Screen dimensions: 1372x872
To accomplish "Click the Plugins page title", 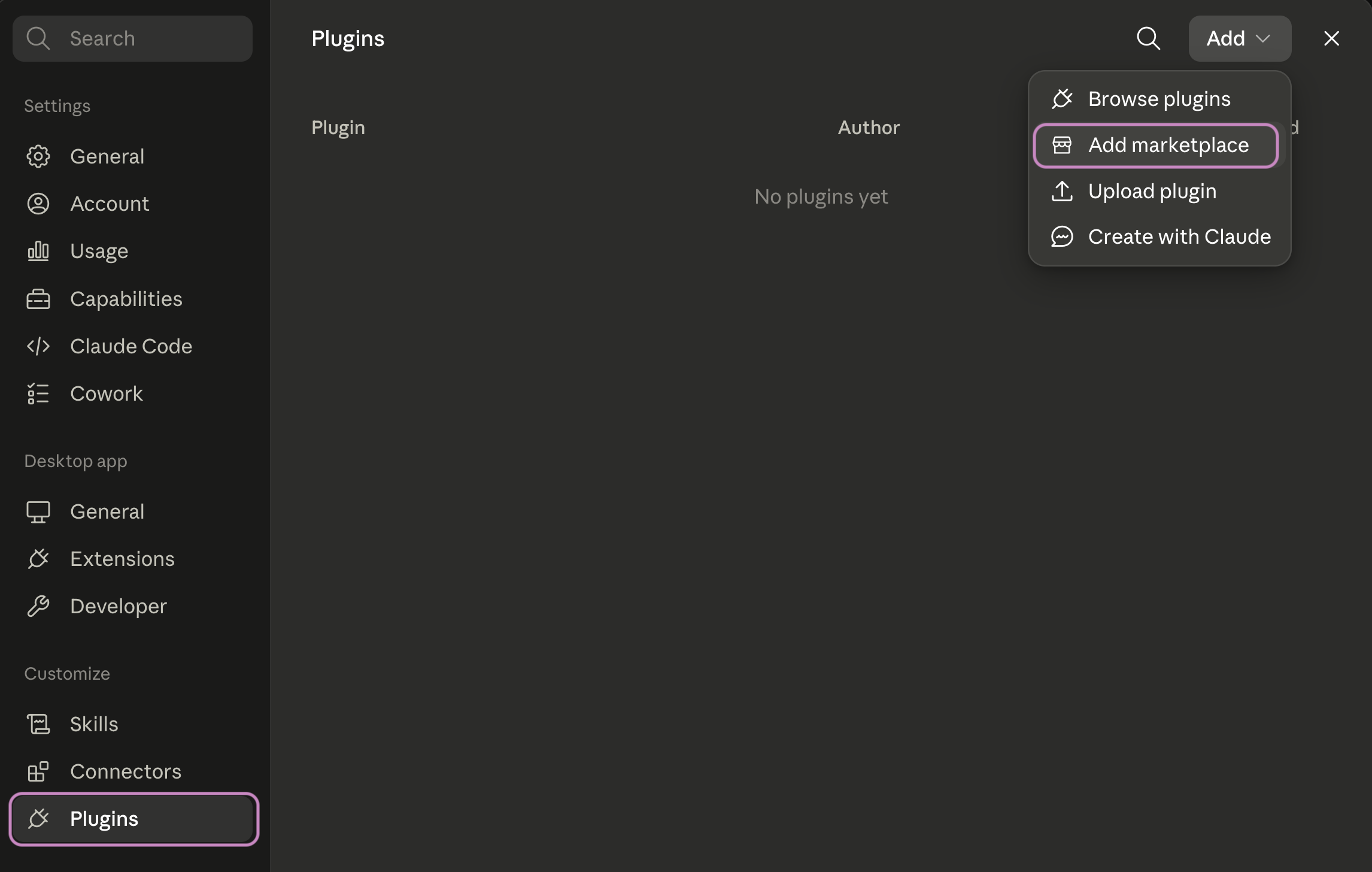I will coord(348,39).
